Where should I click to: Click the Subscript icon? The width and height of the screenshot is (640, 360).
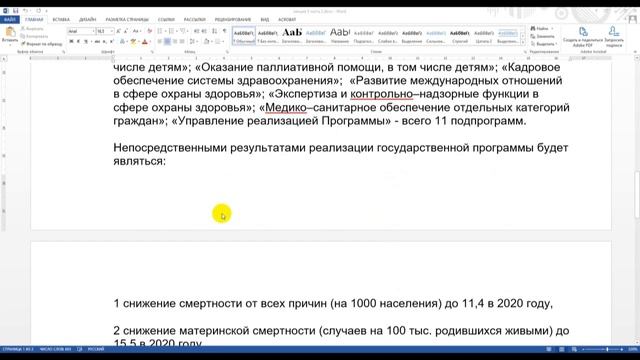pyautogui.click(x=104, y=41)
